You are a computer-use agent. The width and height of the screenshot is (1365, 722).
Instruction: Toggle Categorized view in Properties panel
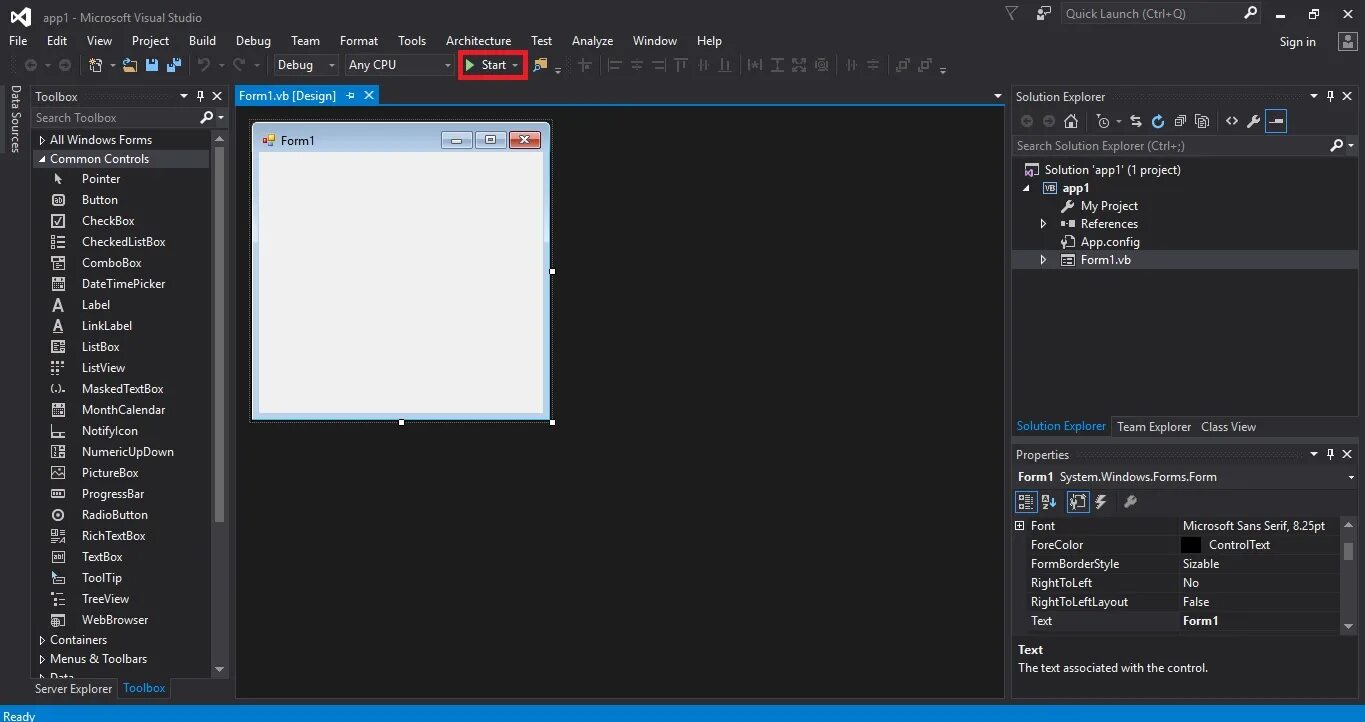point(1026,502)
